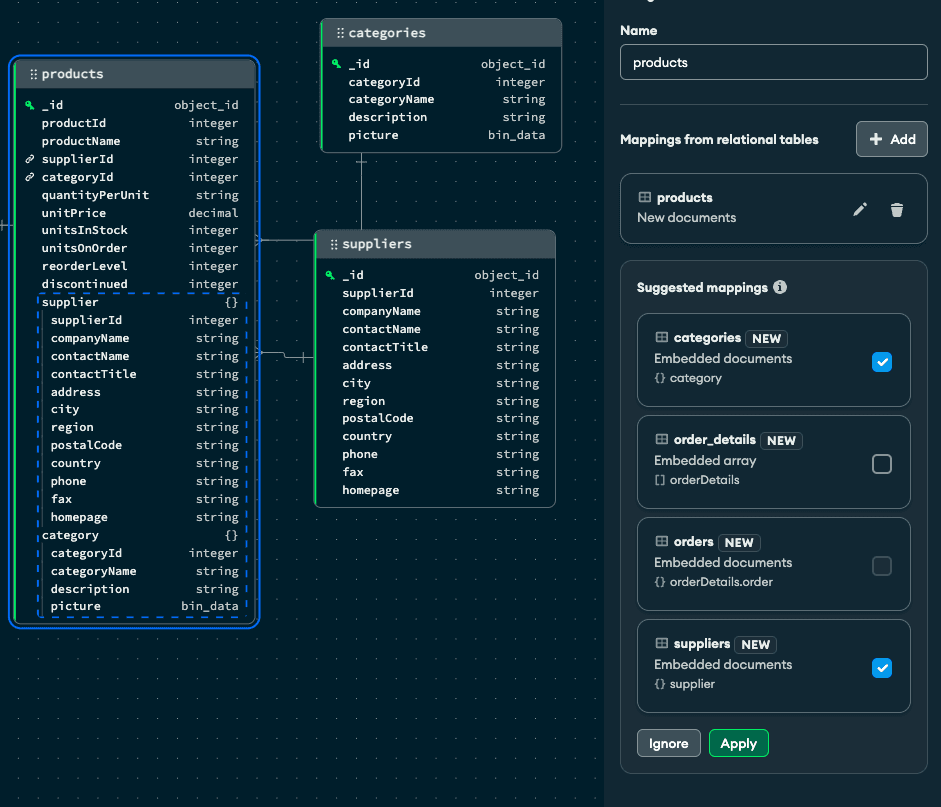Image resolution: width=941 pixels, height=807 pixels.
Task: Click the drag handle on suppliers table header
Action: tap(334, 244)
